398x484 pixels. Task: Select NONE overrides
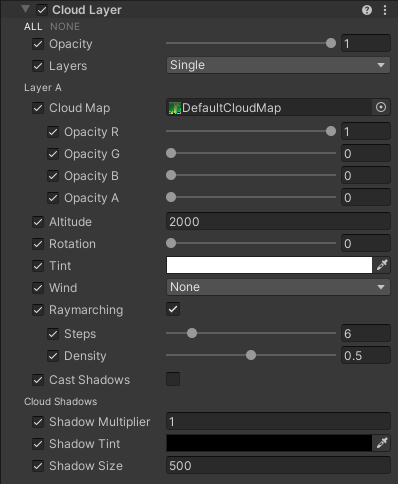click(x=65, y=27)
